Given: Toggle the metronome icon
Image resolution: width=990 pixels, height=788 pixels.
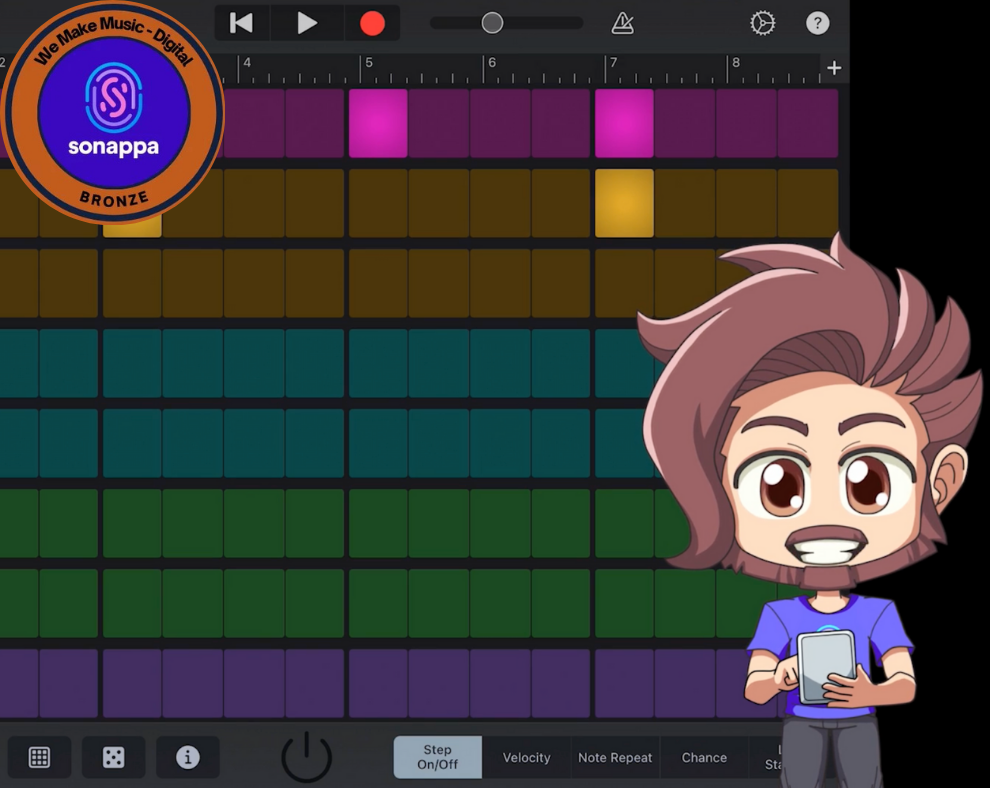Looking at the screenshot, I should 623,23.
